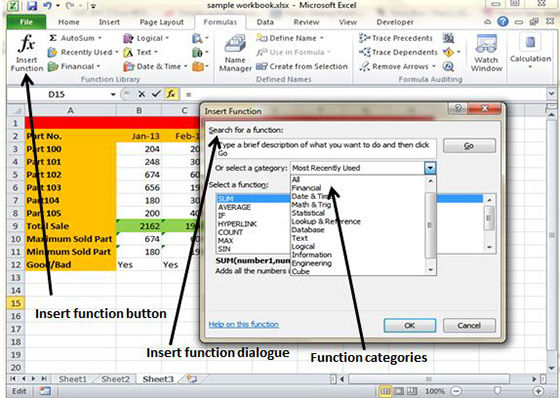This screenshot has width=560, height=398.
Task: Open Name Manager
Action: (x=235, y=53)
